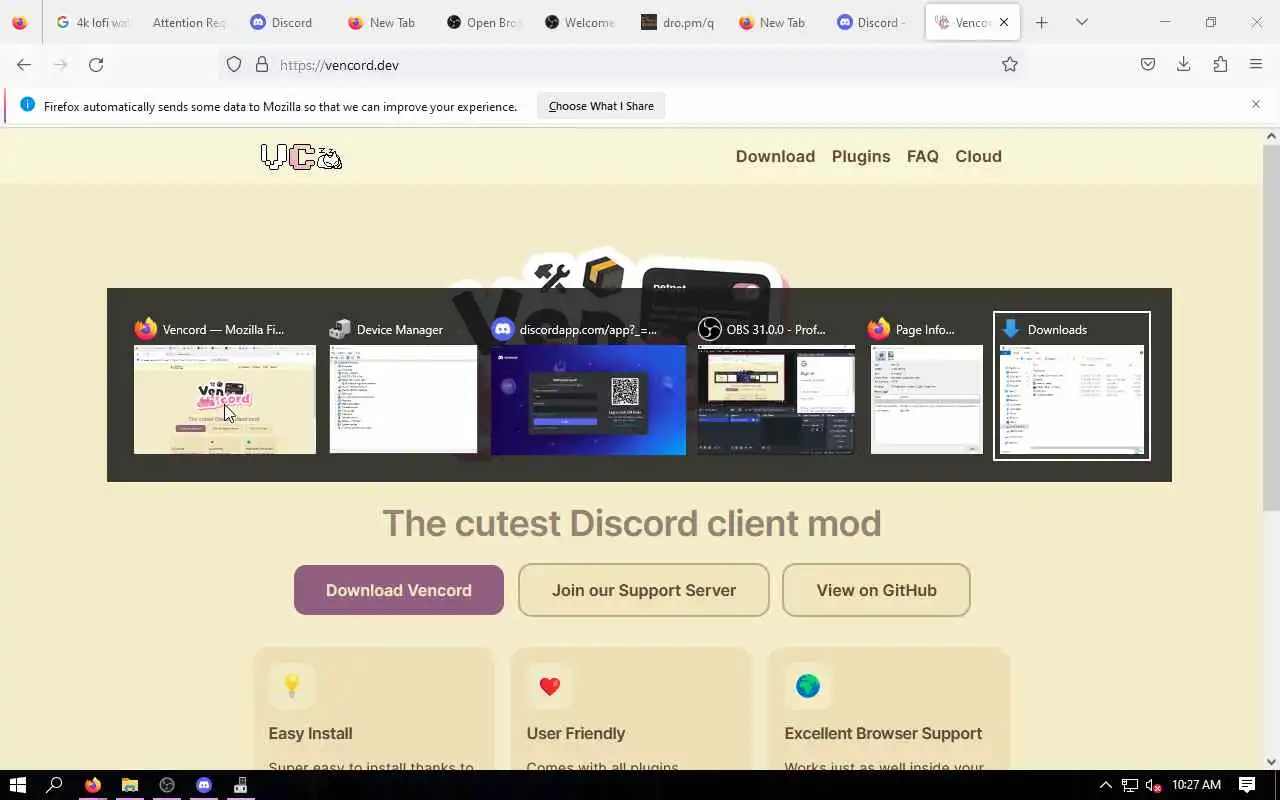Click the muted volume tray icon
This screenshot has height=800, width=1280.
(x=1153, y=785)
